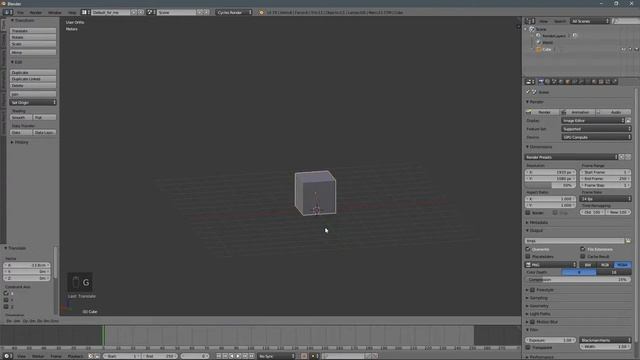Click the output folder browse icon
This screenshot has width=640, height=360.
point(628,241)
